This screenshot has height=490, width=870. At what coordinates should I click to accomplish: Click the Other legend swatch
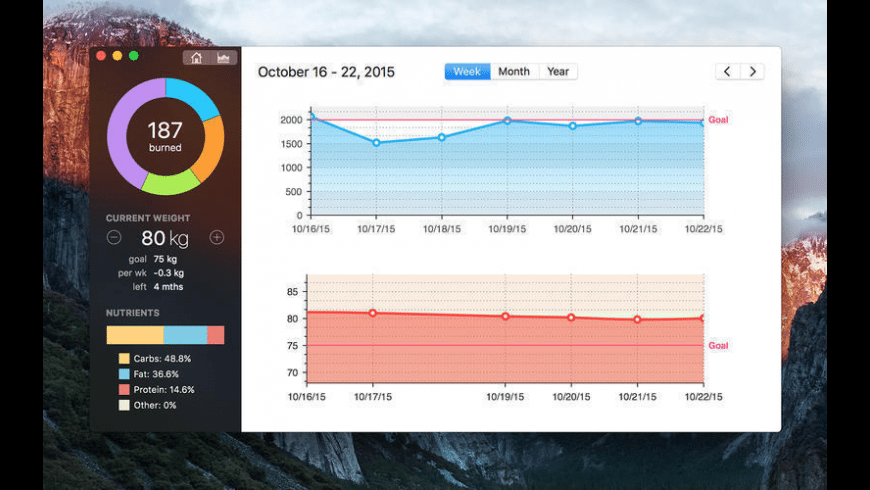pos(124,405)
